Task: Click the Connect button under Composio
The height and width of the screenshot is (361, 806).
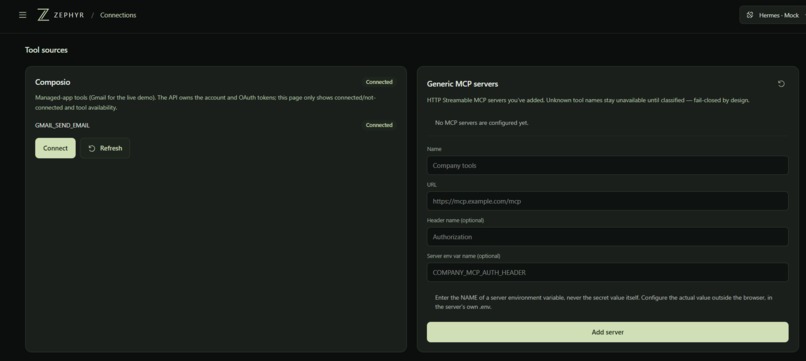Action: pyautogui.click(x=55, y=148)
